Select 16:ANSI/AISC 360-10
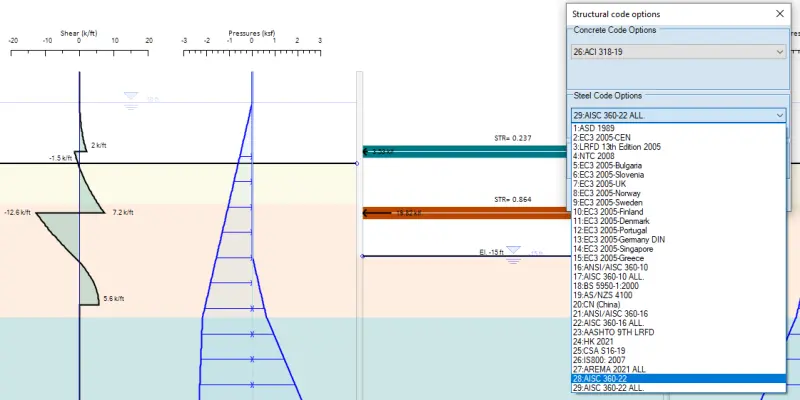Viewport: 800px width, 400px height. pyautogui.click(x=678, y=267)
